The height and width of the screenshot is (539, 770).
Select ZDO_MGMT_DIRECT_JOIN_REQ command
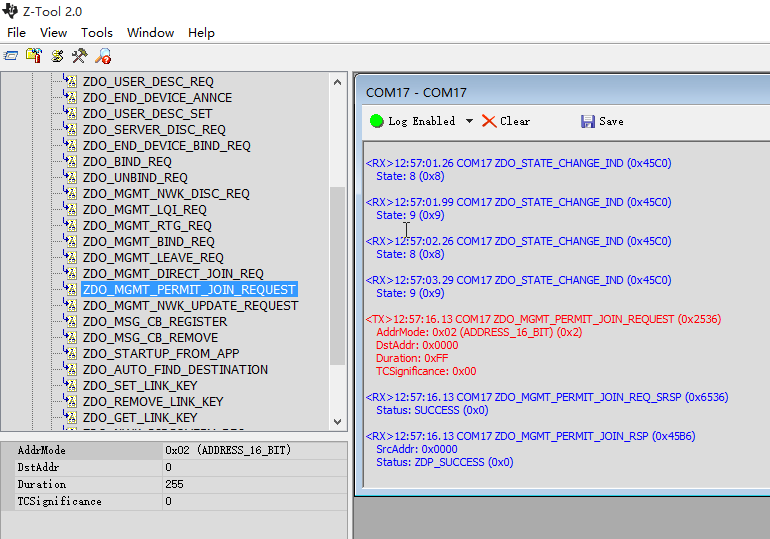(173, 273)
